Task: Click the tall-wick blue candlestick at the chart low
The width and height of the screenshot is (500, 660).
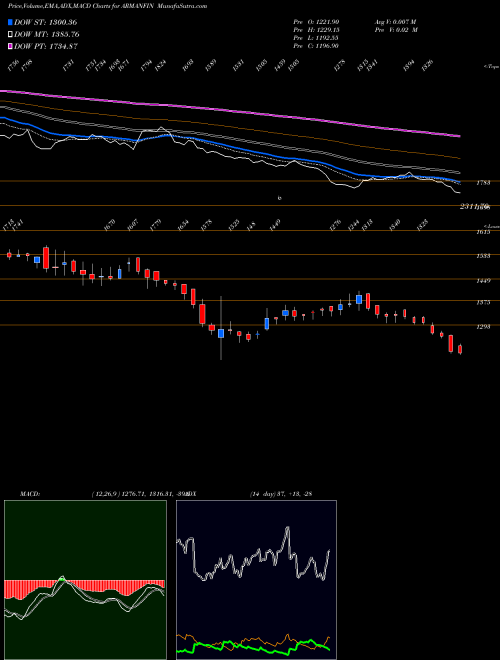Action: coord(221,333)
